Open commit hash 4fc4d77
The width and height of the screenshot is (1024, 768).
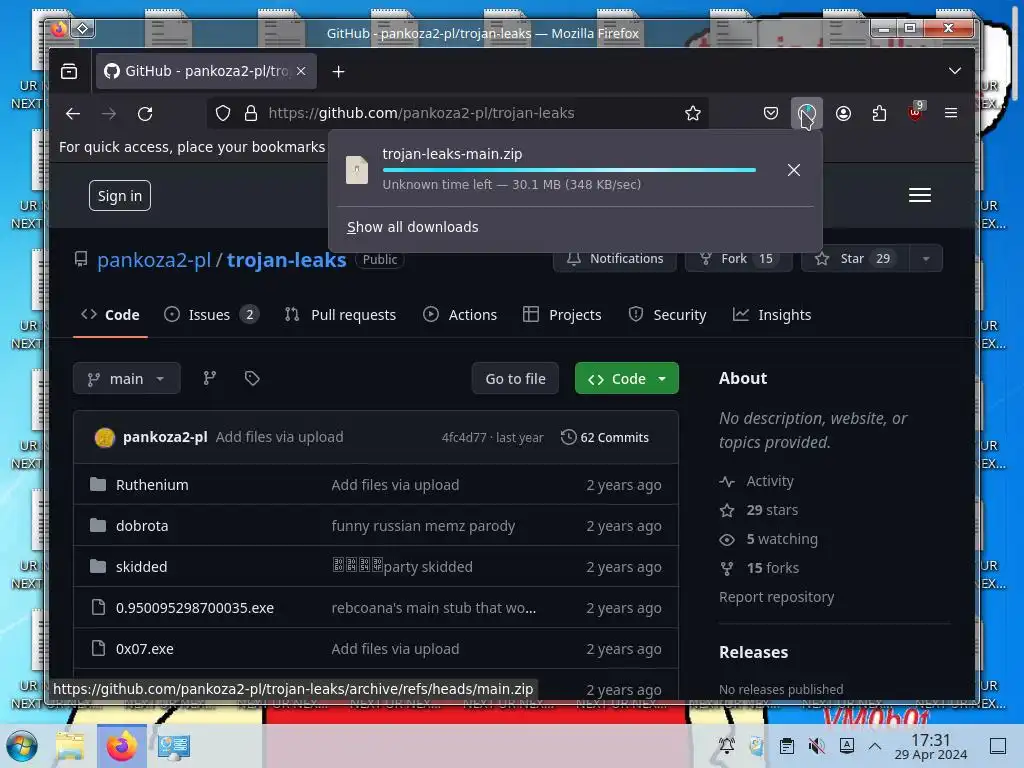tap(464, 438)
